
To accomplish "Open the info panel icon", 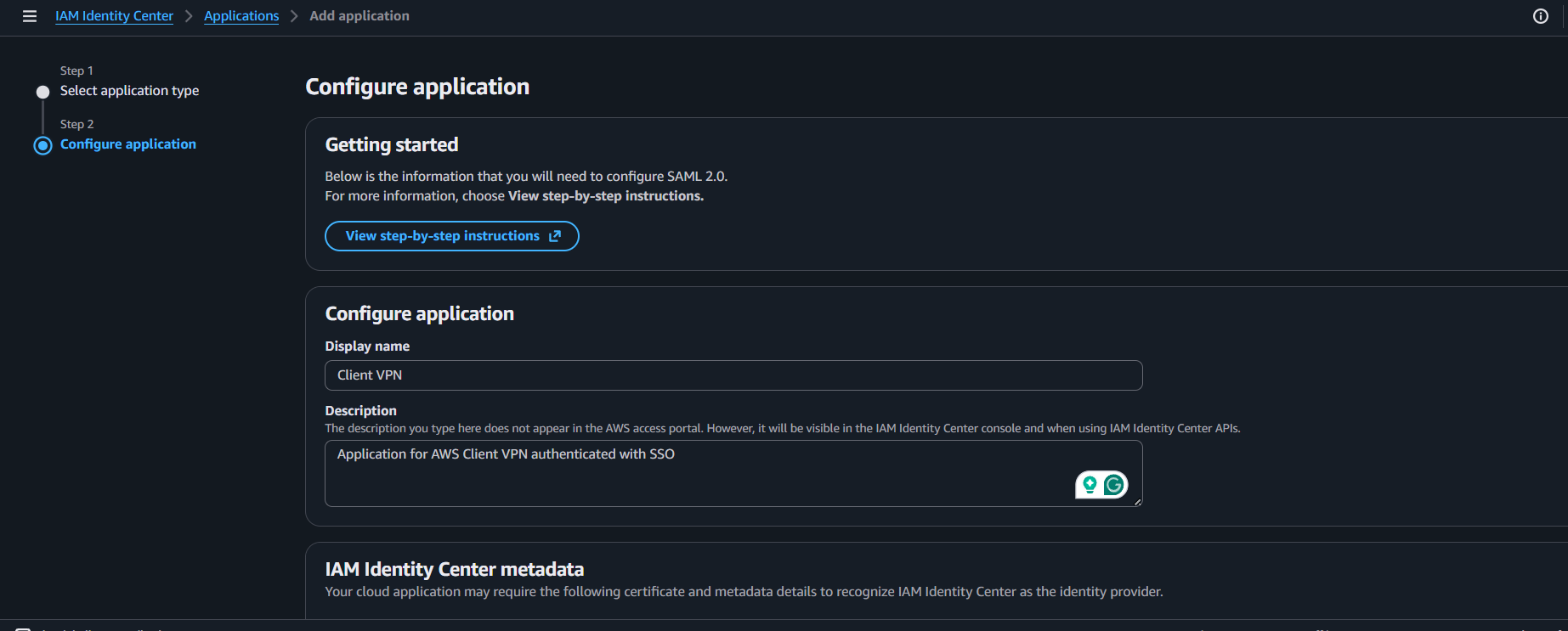I will [1540, 16].
